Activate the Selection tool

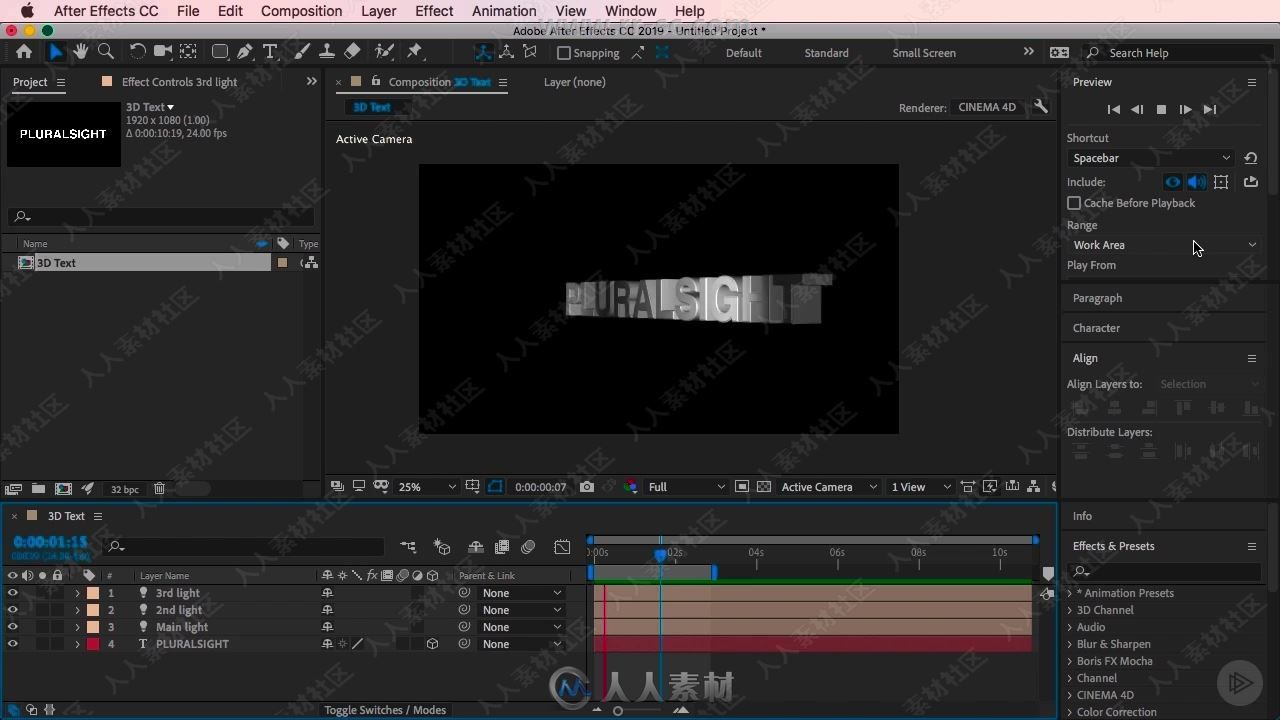[x=56, y=52]
